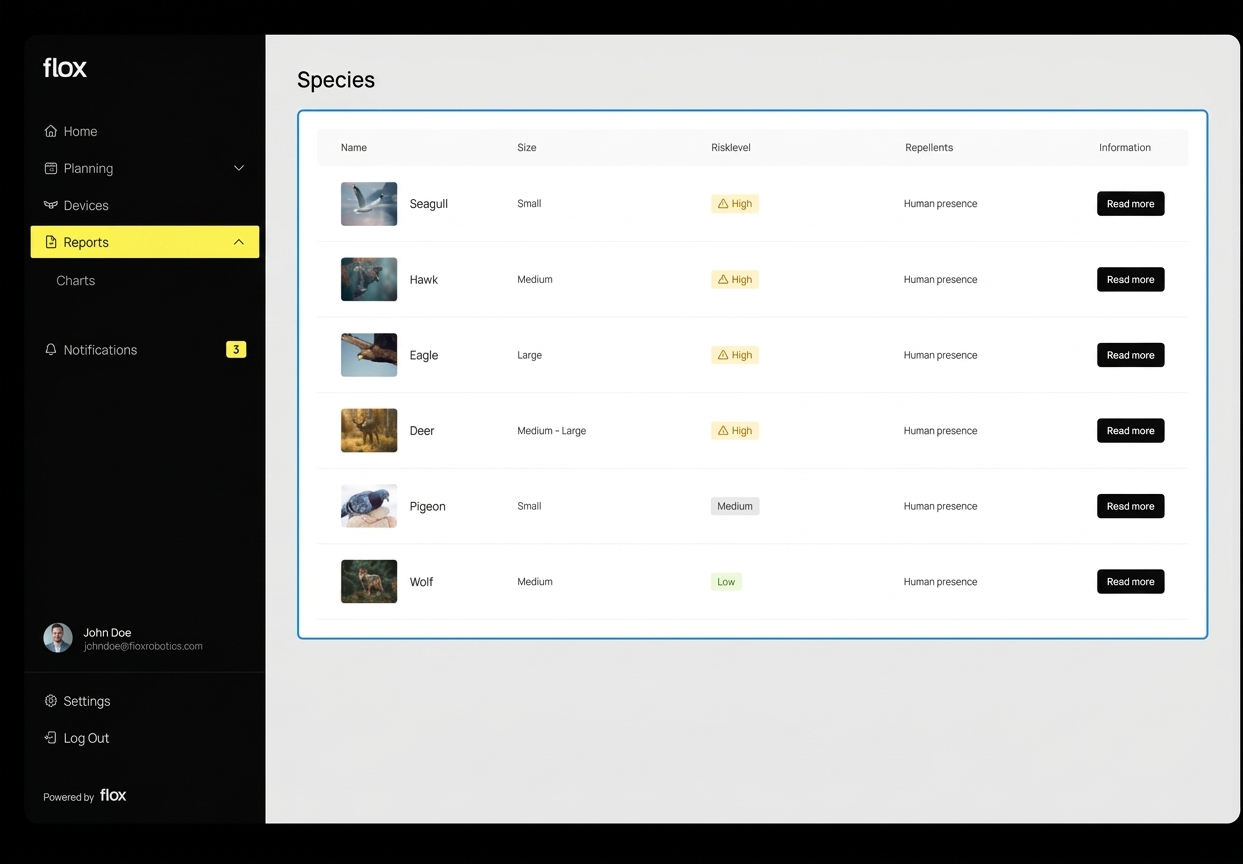
Task: Click the High risk badge for Eagle
Action: (x=735, y=355)
